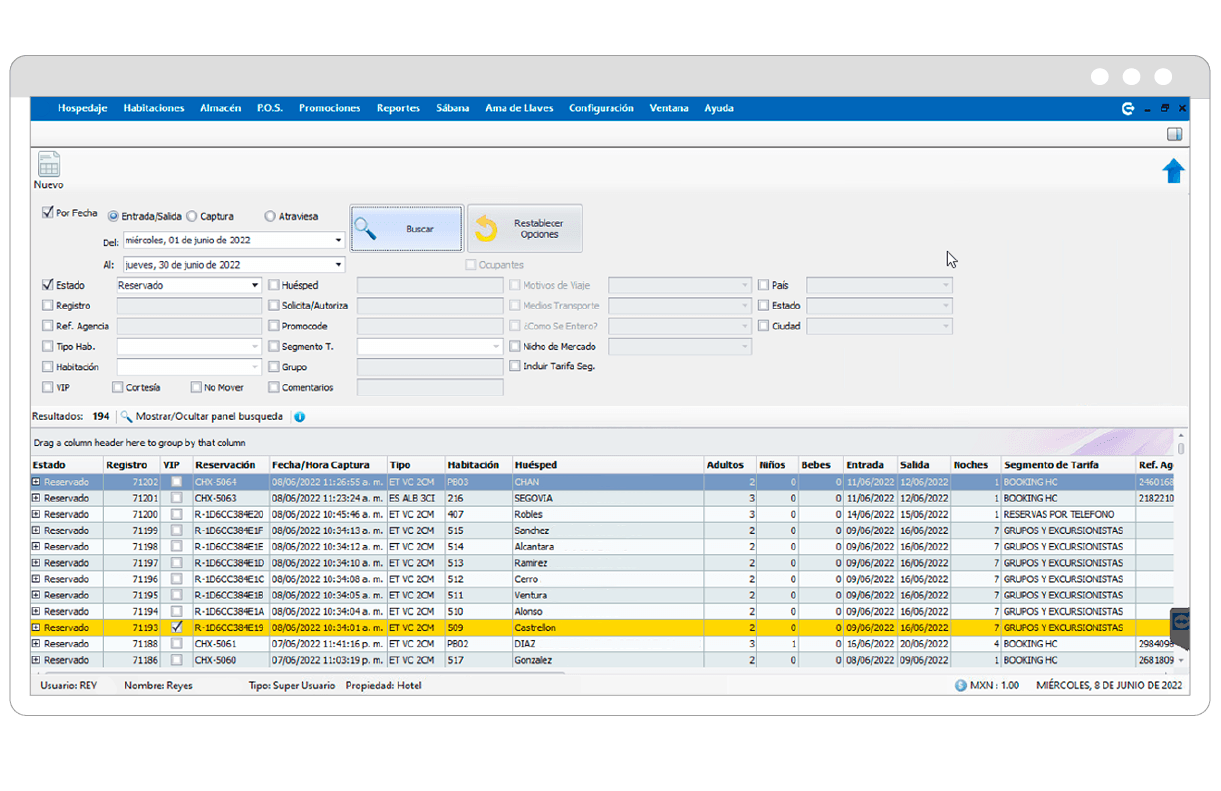Click Mostrar/Ocultar panel busqueda link
The width and height of the screenshot is (1221, 791).
point(209,416)
